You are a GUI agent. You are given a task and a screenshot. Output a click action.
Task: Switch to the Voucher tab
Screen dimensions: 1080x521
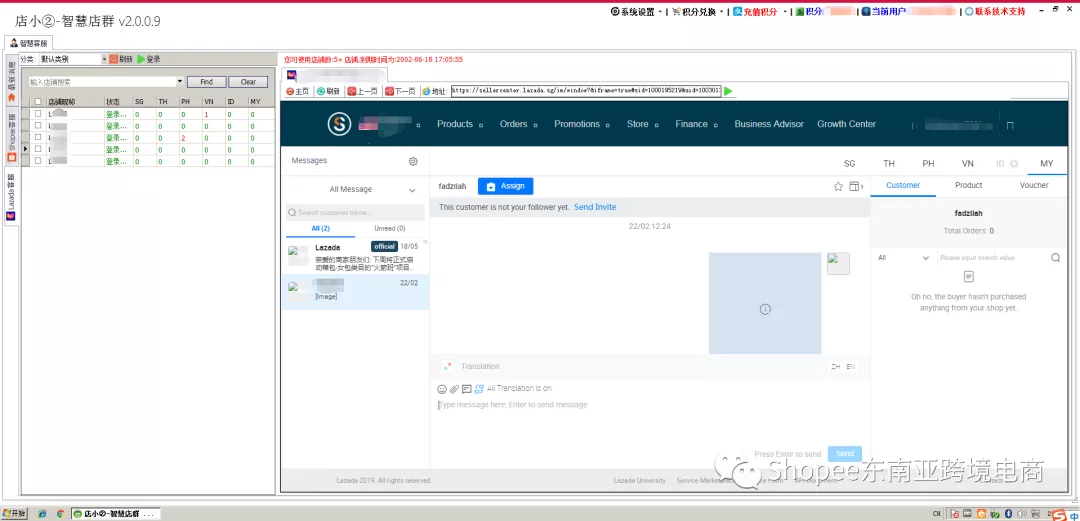point(1034,185)
